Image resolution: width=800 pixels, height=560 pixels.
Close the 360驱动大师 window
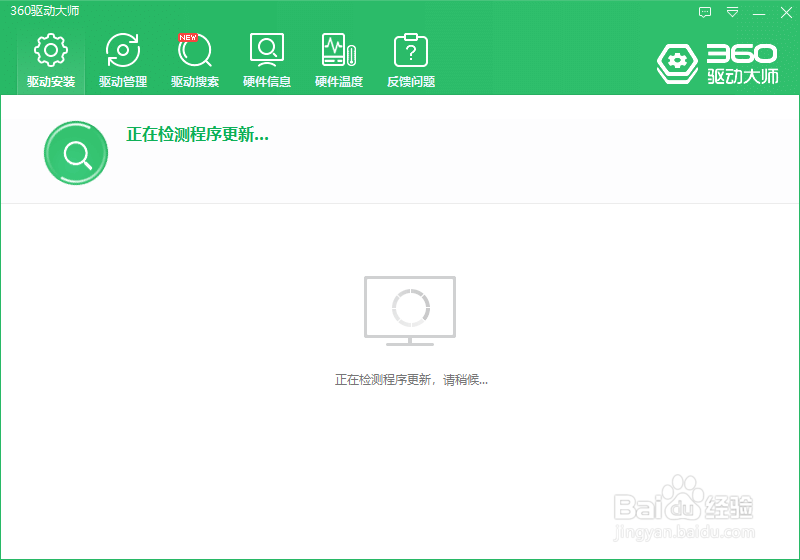786,12
